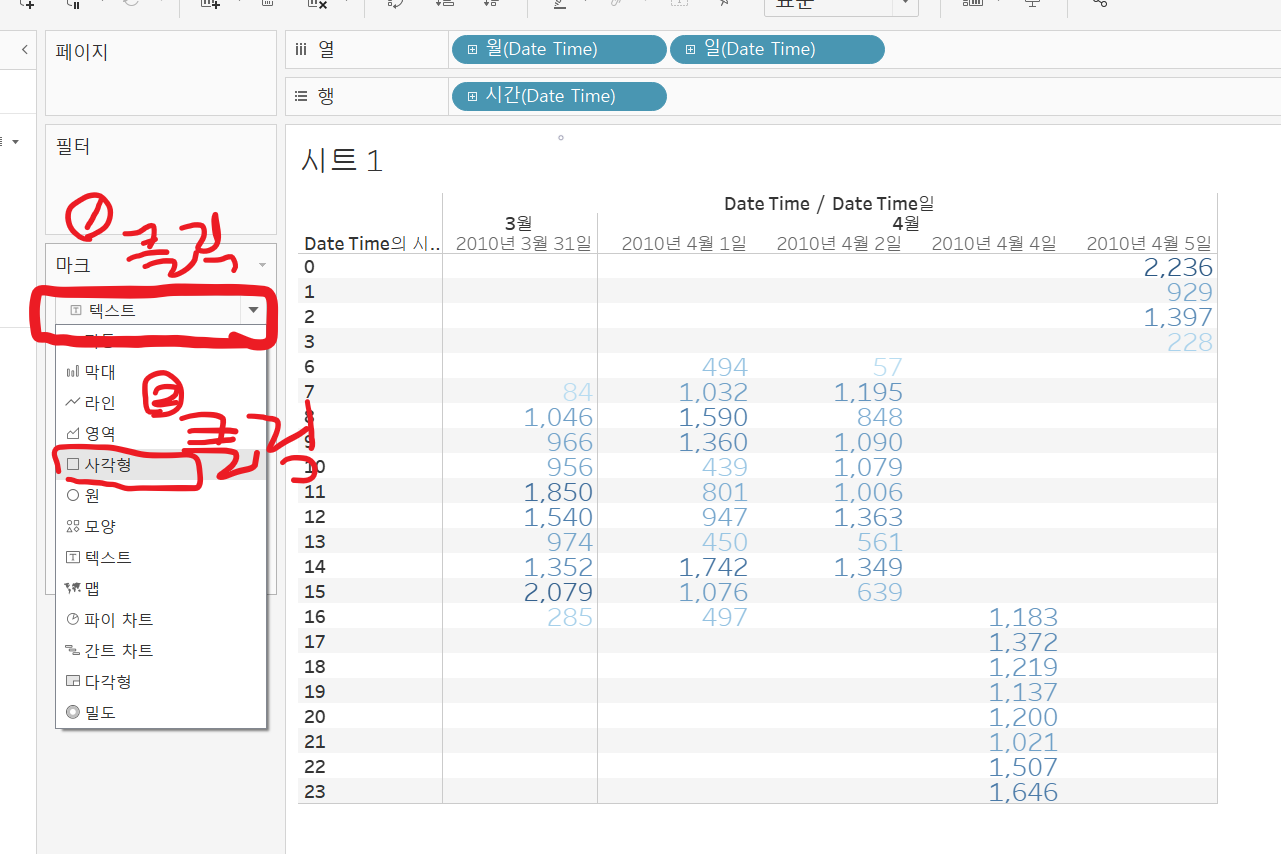The image size is (1281, 854).
Task: Click the sheet title 시트 1
Action: [342, 161]
